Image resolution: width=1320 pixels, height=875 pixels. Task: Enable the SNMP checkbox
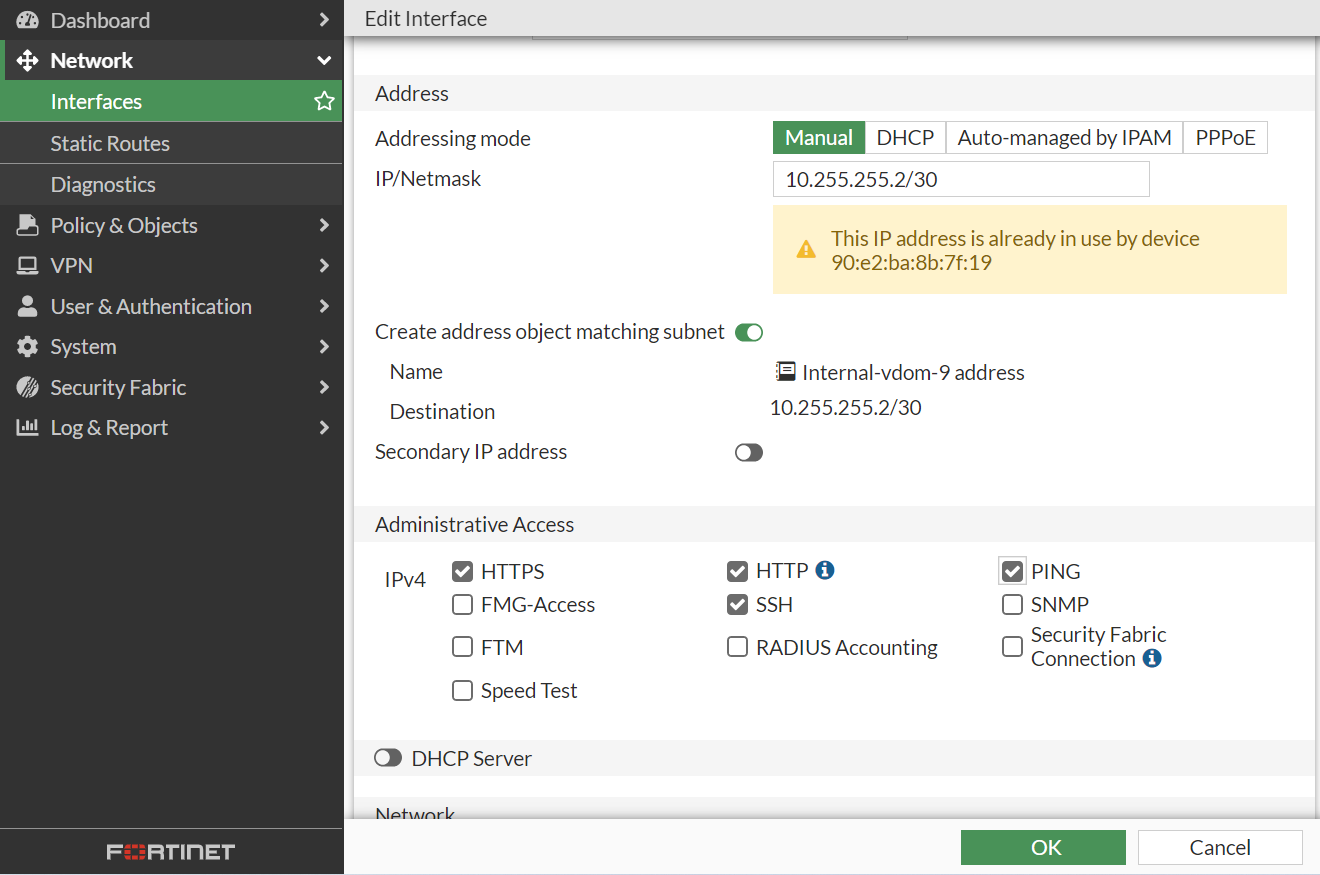[x=1012, y=605]
